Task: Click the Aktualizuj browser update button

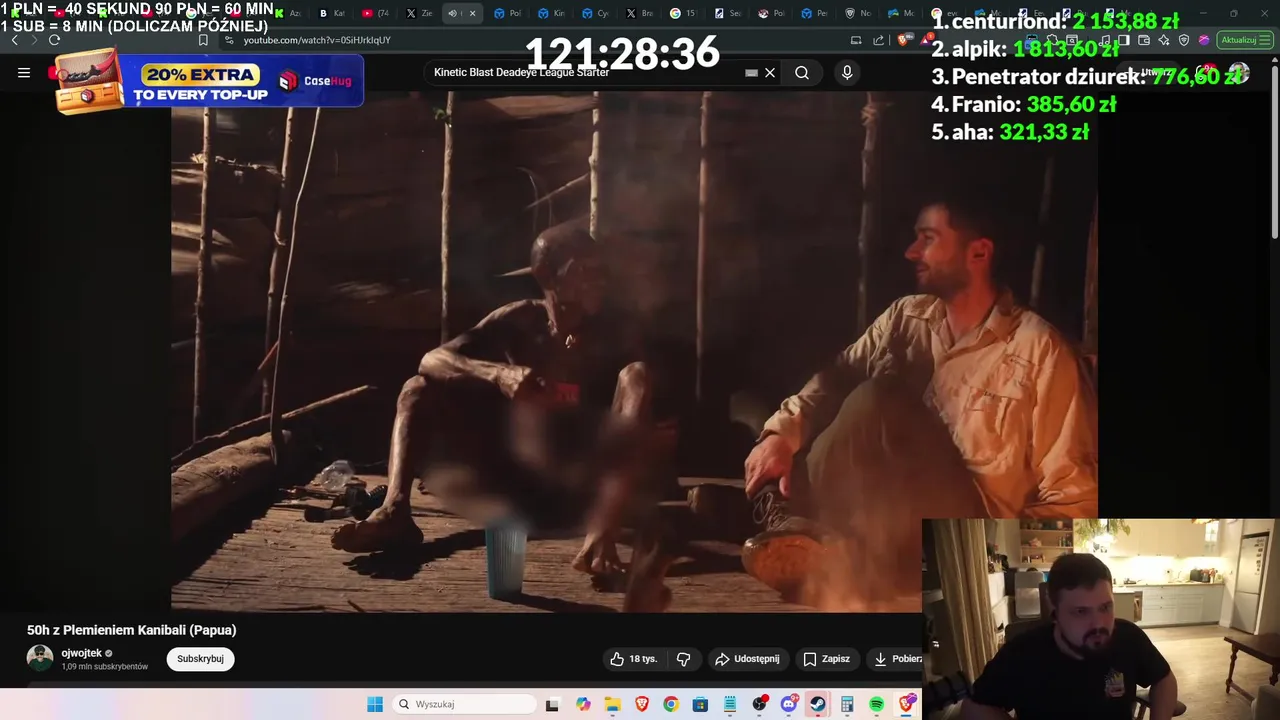Action: point(1245,40)
